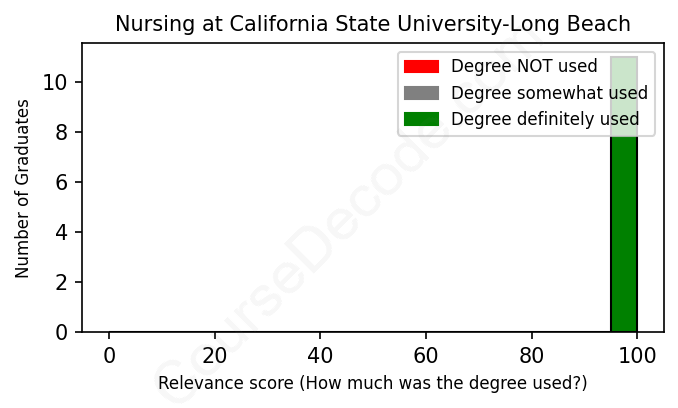The height and width of the screenshot is (408, 678).
Task: Click the 'Number of Graduates' y-axis label
Action: pyautogui.click(x=22, y=188)
